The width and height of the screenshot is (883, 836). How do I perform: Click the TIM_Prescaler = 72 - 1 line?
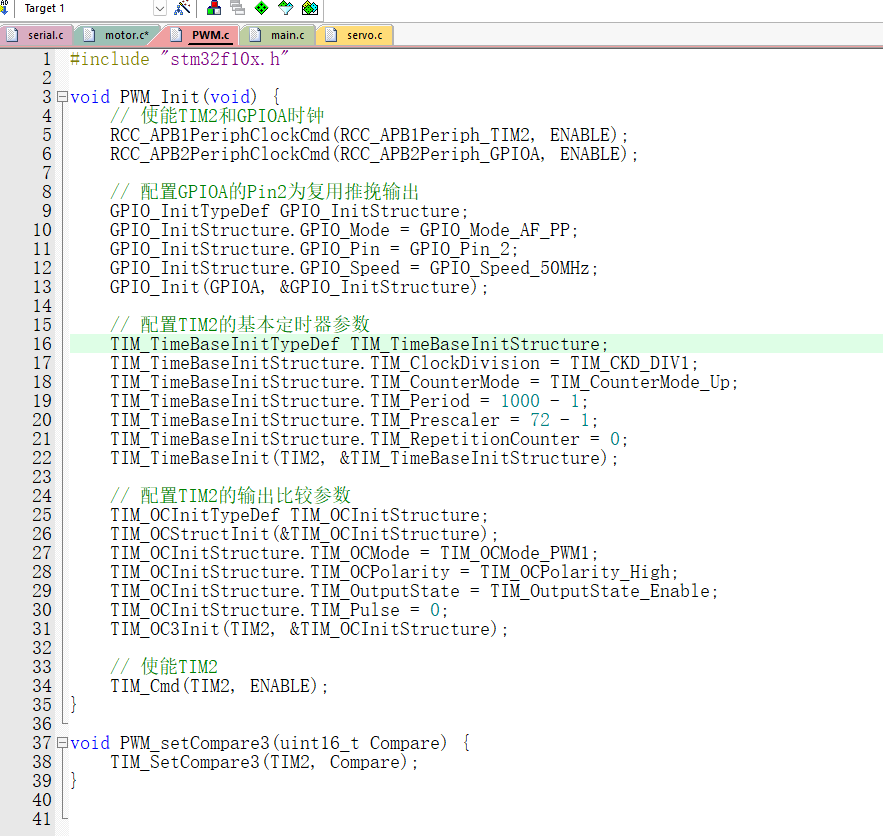pos(354,420)
